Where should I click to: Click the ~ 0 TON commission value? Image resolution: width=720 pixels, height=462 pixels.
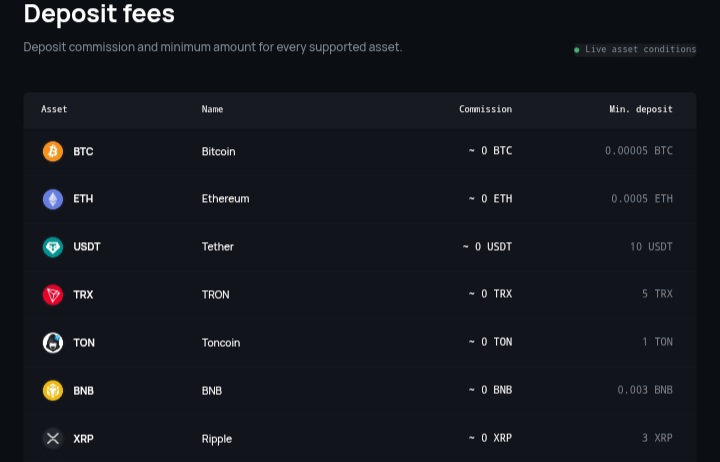[490, 342]
